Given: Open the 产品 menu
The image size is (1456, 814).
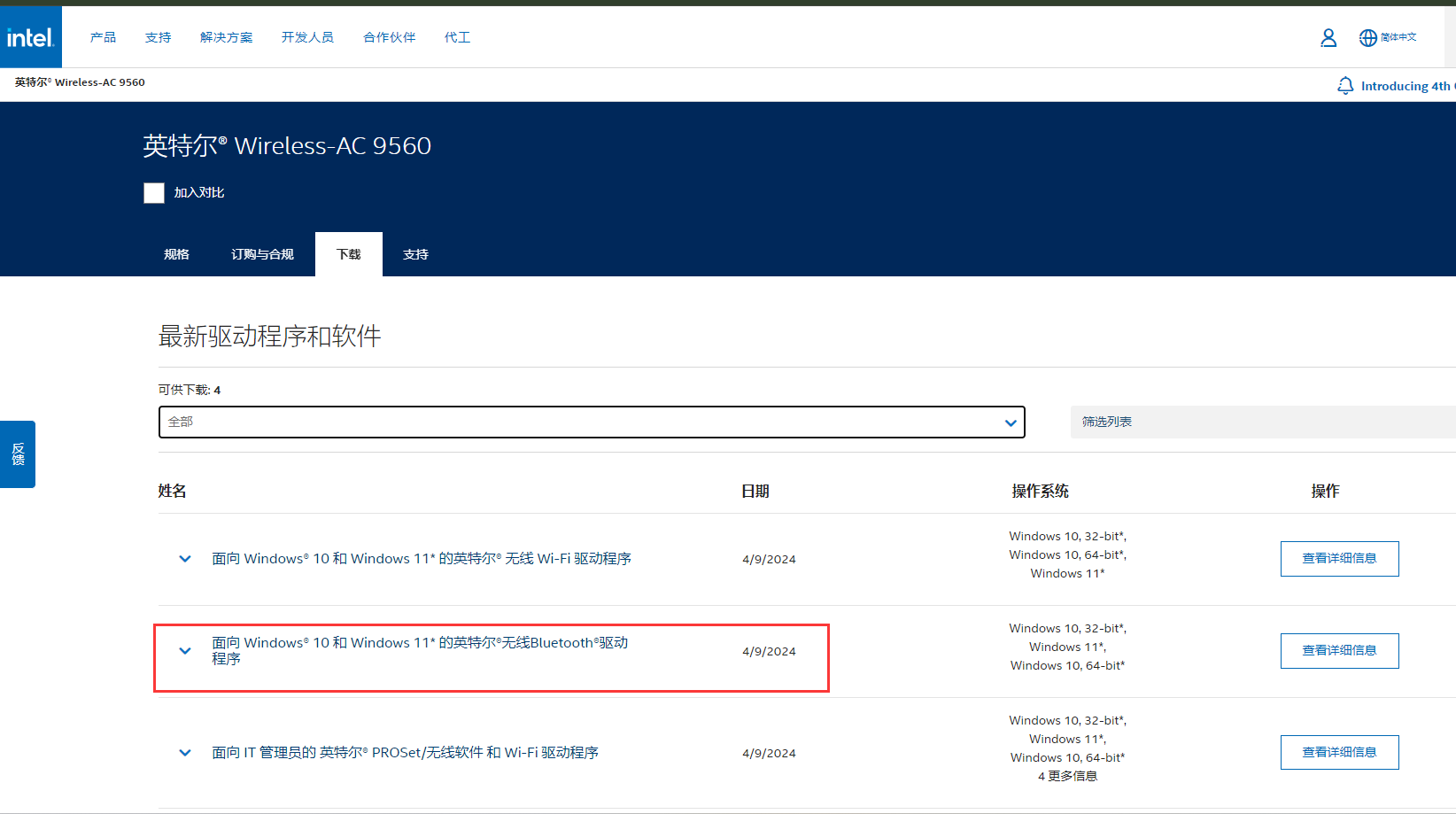Looking at the screenshot, I should (103, 37).
